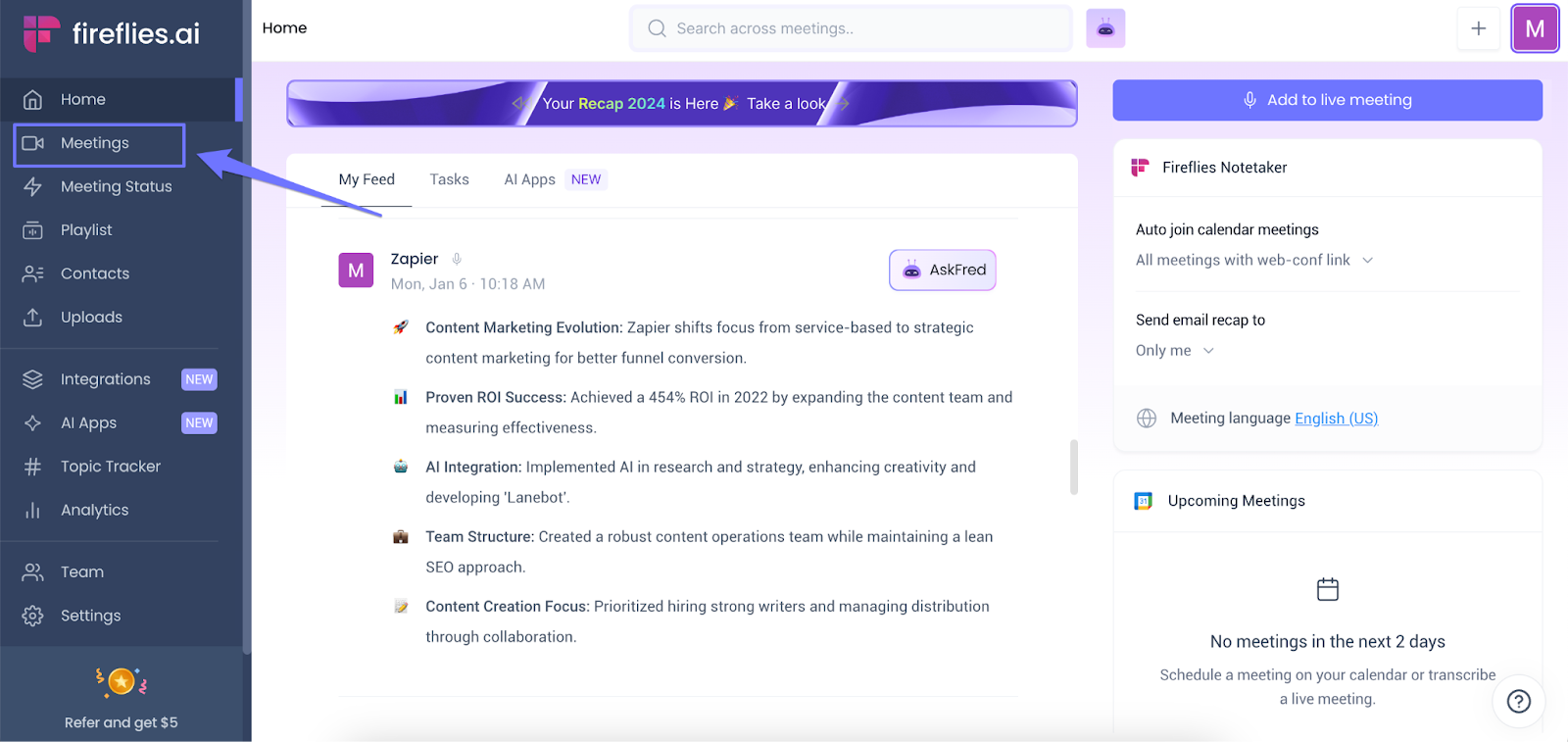Open the help question mark button
The image size is (1568, 742).
pos(1519,701)
